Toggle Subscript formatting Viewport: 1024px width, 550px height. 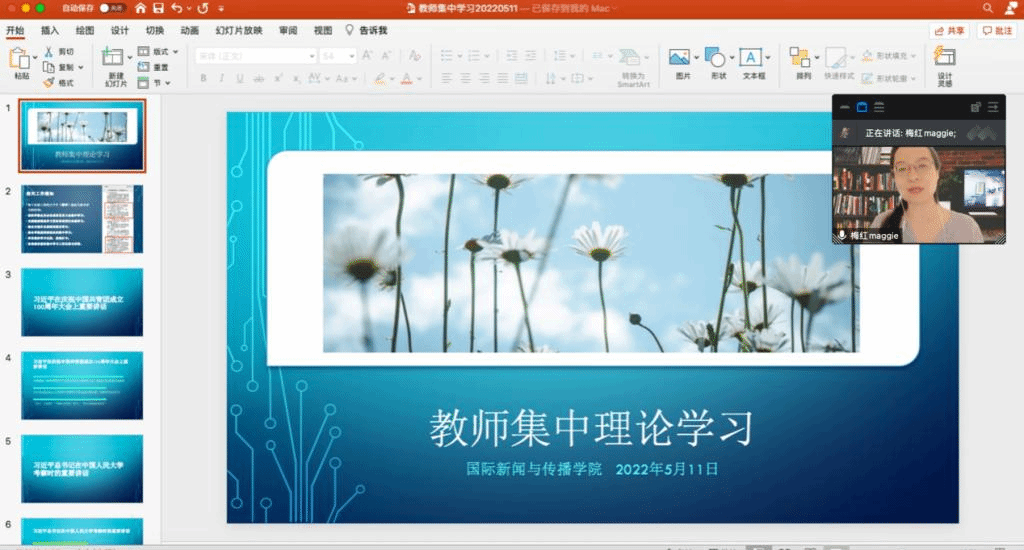296,78
